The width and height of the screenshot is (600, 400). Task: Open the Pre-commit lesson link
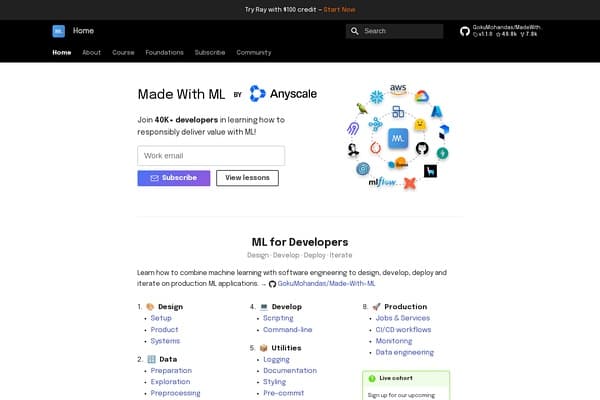pyautogui.click(x=284, y=393)
